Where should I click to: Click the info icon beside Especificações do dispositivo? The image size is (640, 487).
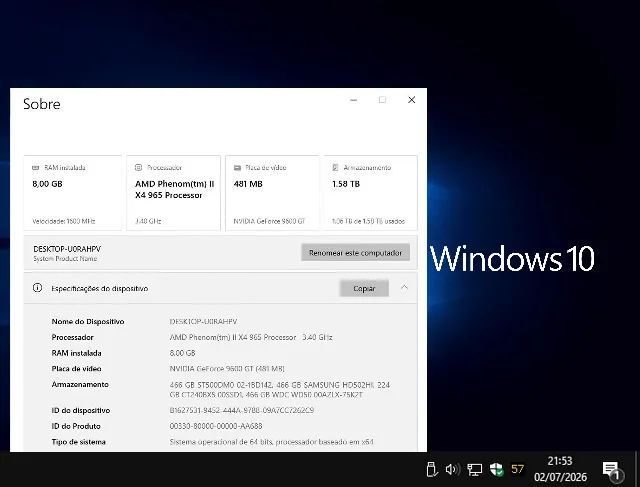pyautogui.click(x=37, y=288)
